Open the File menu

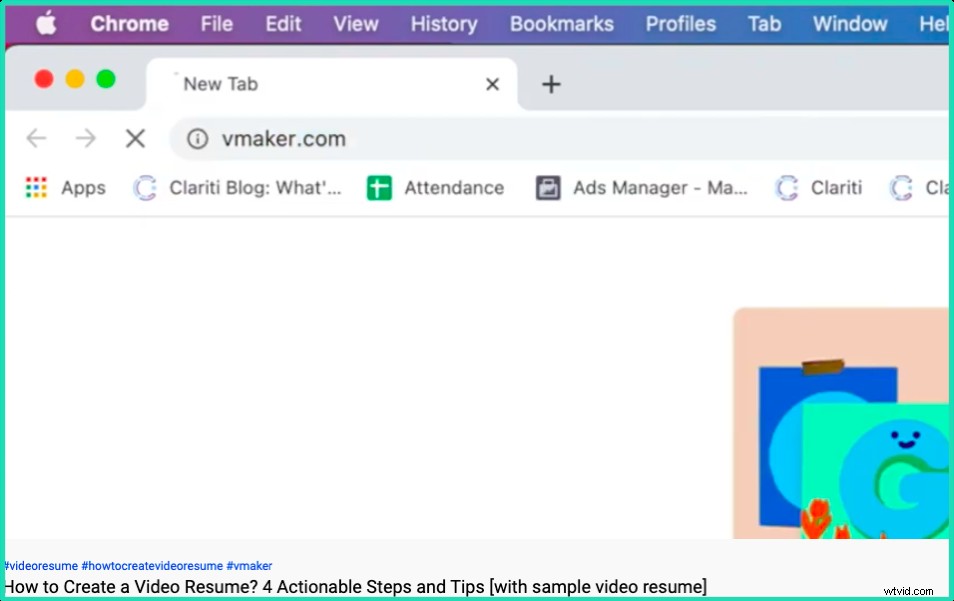tap(217, 24)
